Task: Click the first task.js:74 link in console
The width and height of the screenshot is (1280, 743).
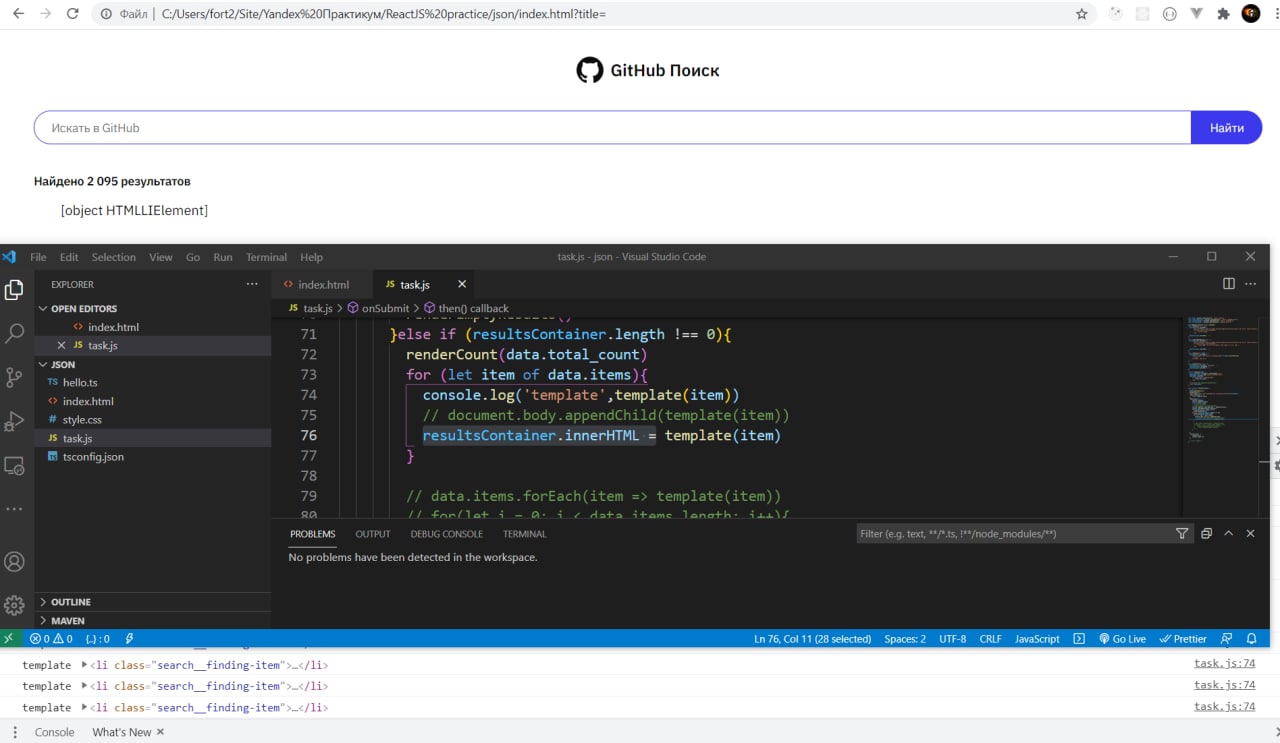Action: [x=1224, y=664]
